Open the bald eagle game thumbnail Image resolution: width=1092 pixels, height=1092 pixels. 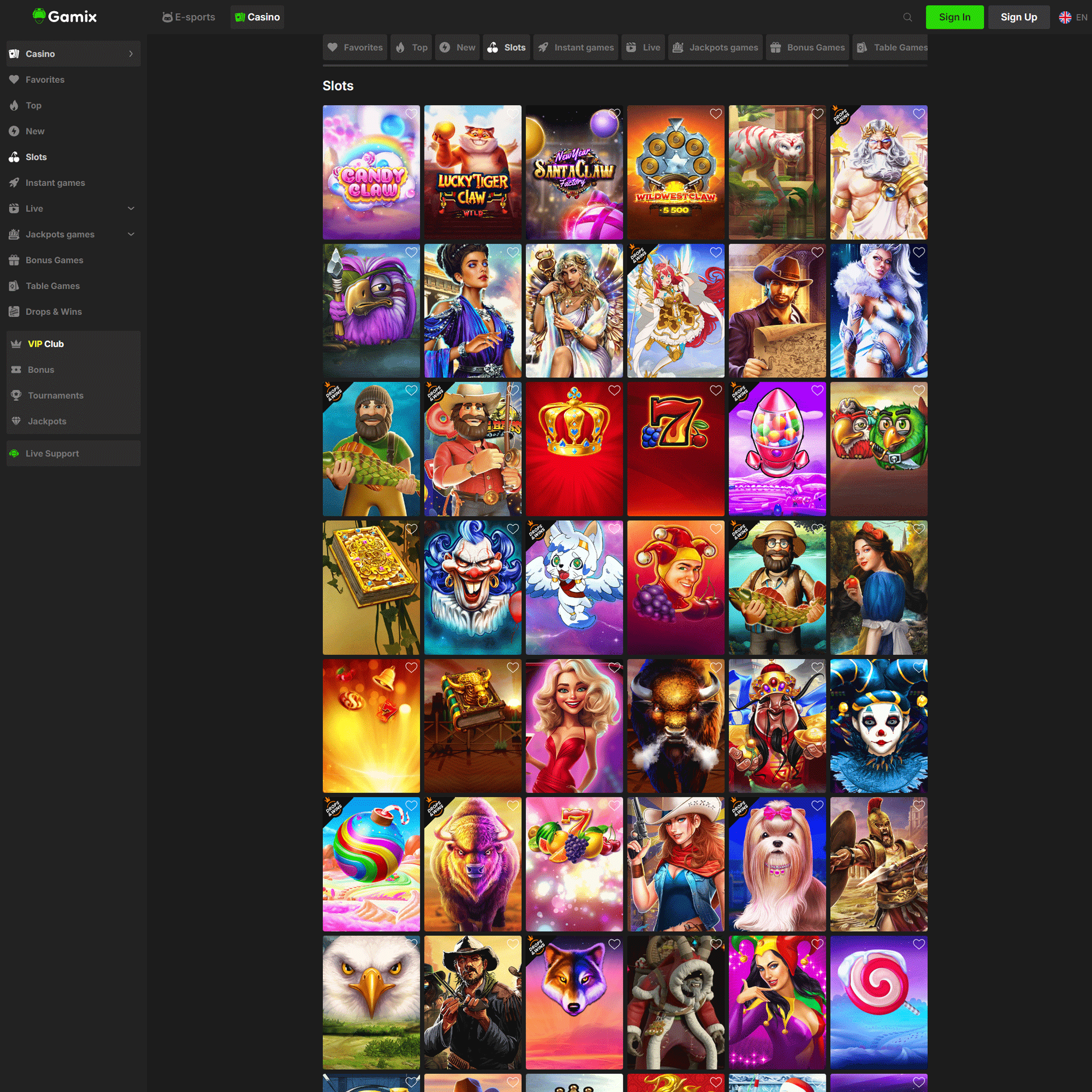pyautogui.click(x=371, y=1002)
